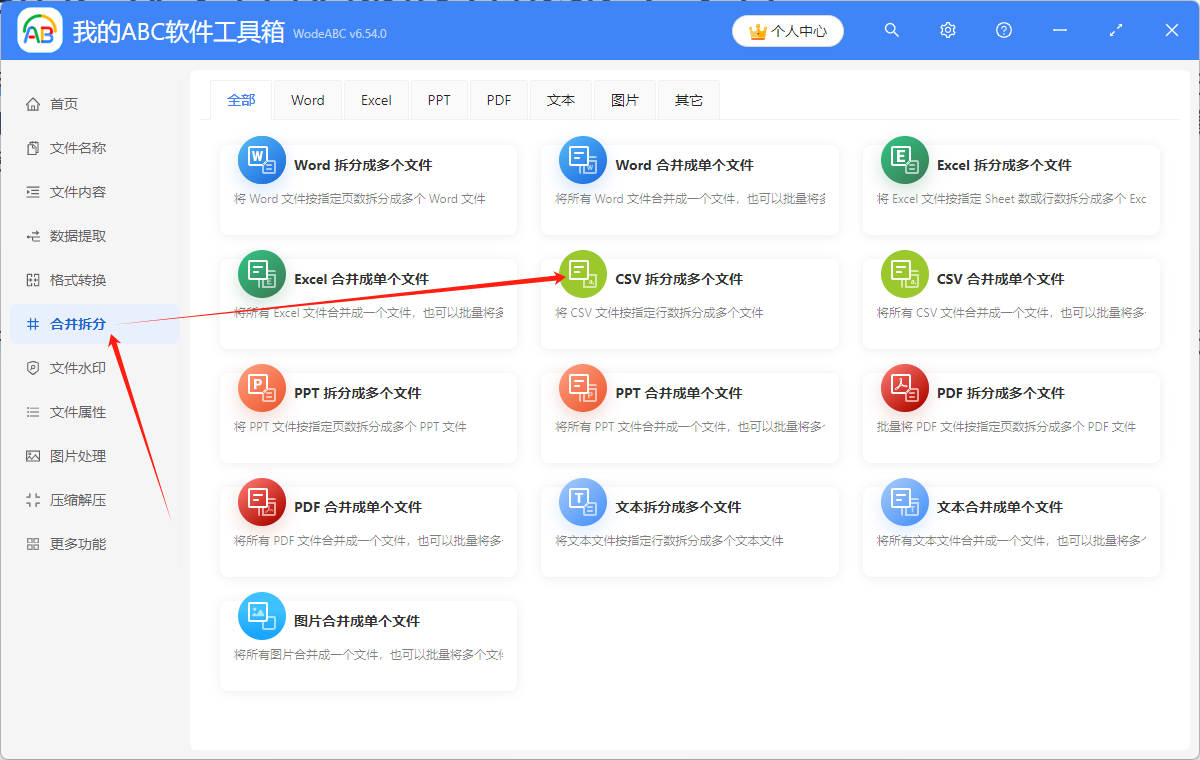
Task: Click the help question mark icon
Action: [x=1003, y=30]
